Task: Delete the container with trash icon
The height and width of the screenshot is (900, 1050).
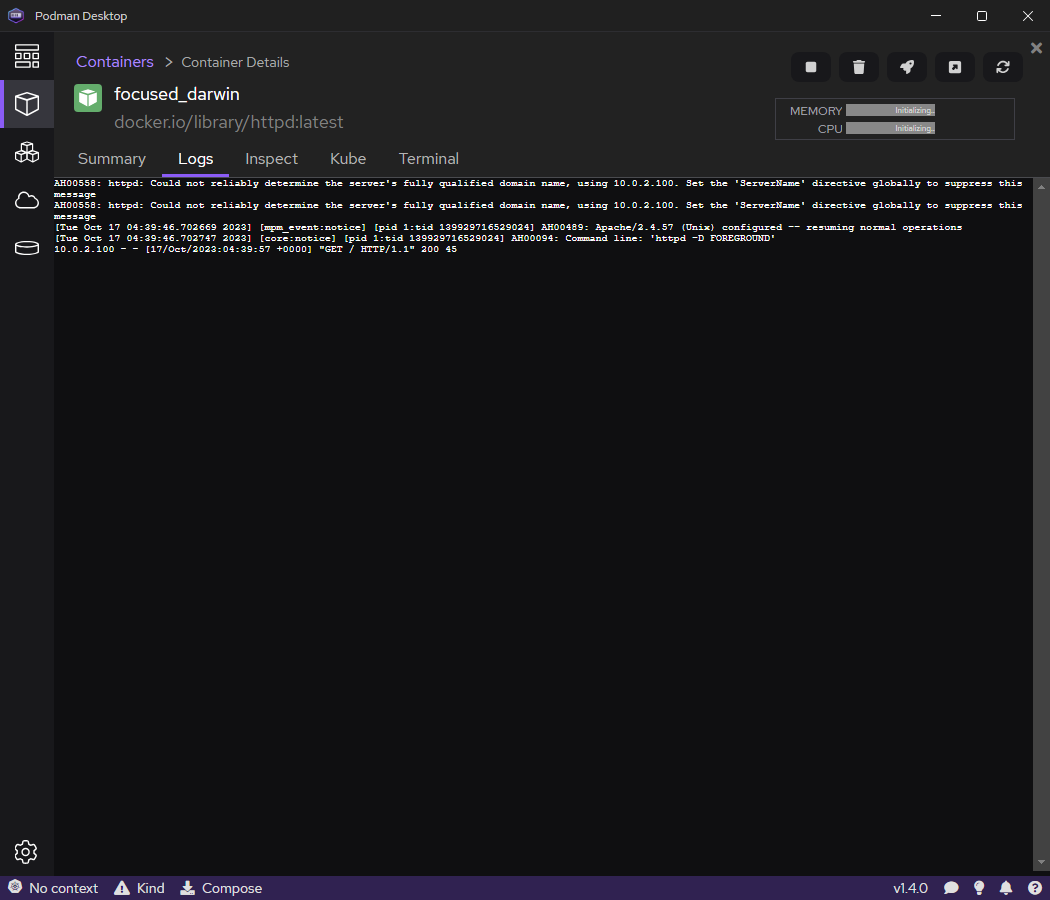Action: (x=858, y=67)
